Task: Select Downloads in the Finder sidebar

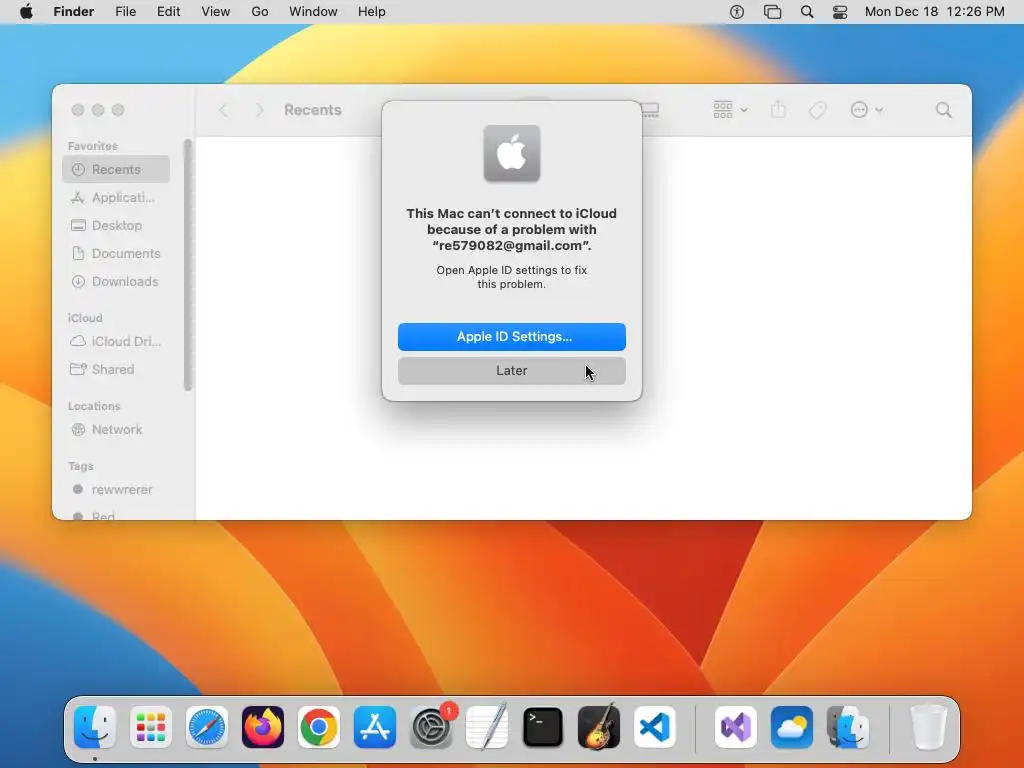Action: 116,281
